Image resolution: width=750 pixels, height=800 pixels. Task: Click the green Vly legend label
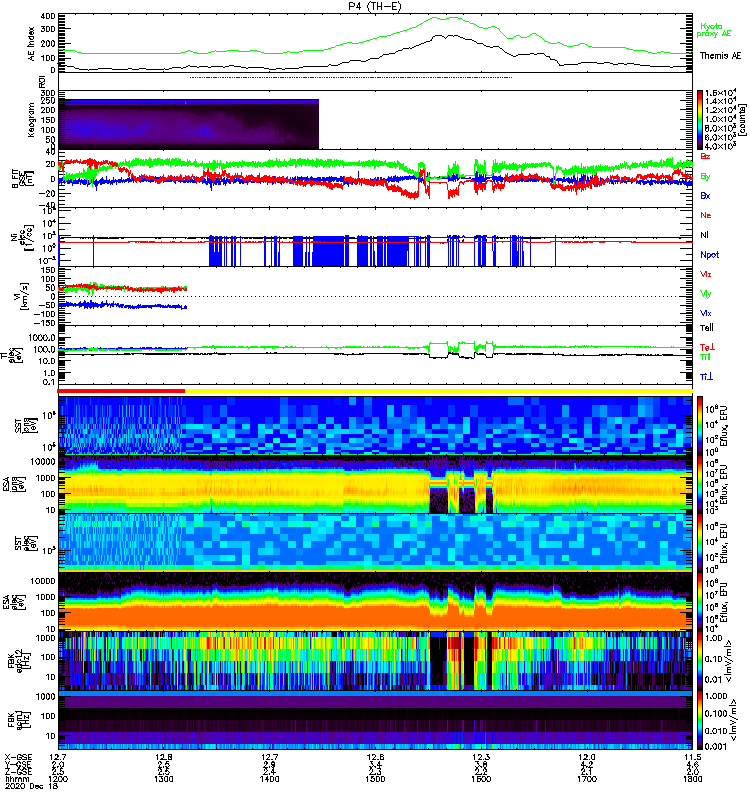pyautogui.click(x=705, y=294)
